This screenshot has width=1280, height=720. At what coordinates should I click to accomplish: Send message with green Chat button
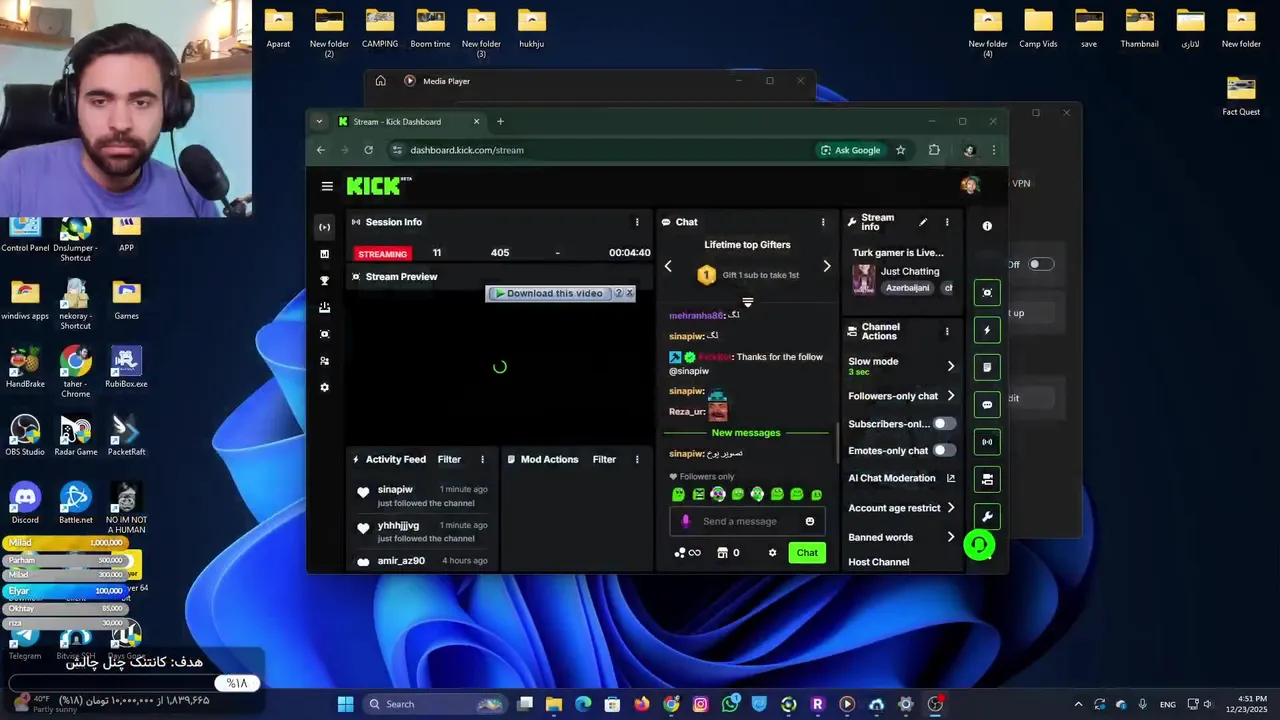pos(807,553)
